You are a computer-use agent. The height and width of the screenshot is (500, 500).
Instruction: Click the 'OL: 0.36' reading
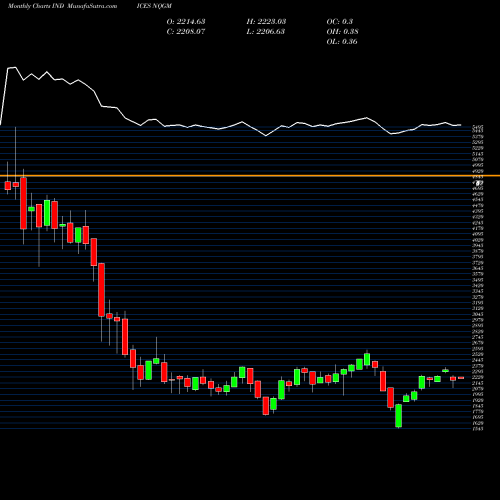[x=342, y=41]
